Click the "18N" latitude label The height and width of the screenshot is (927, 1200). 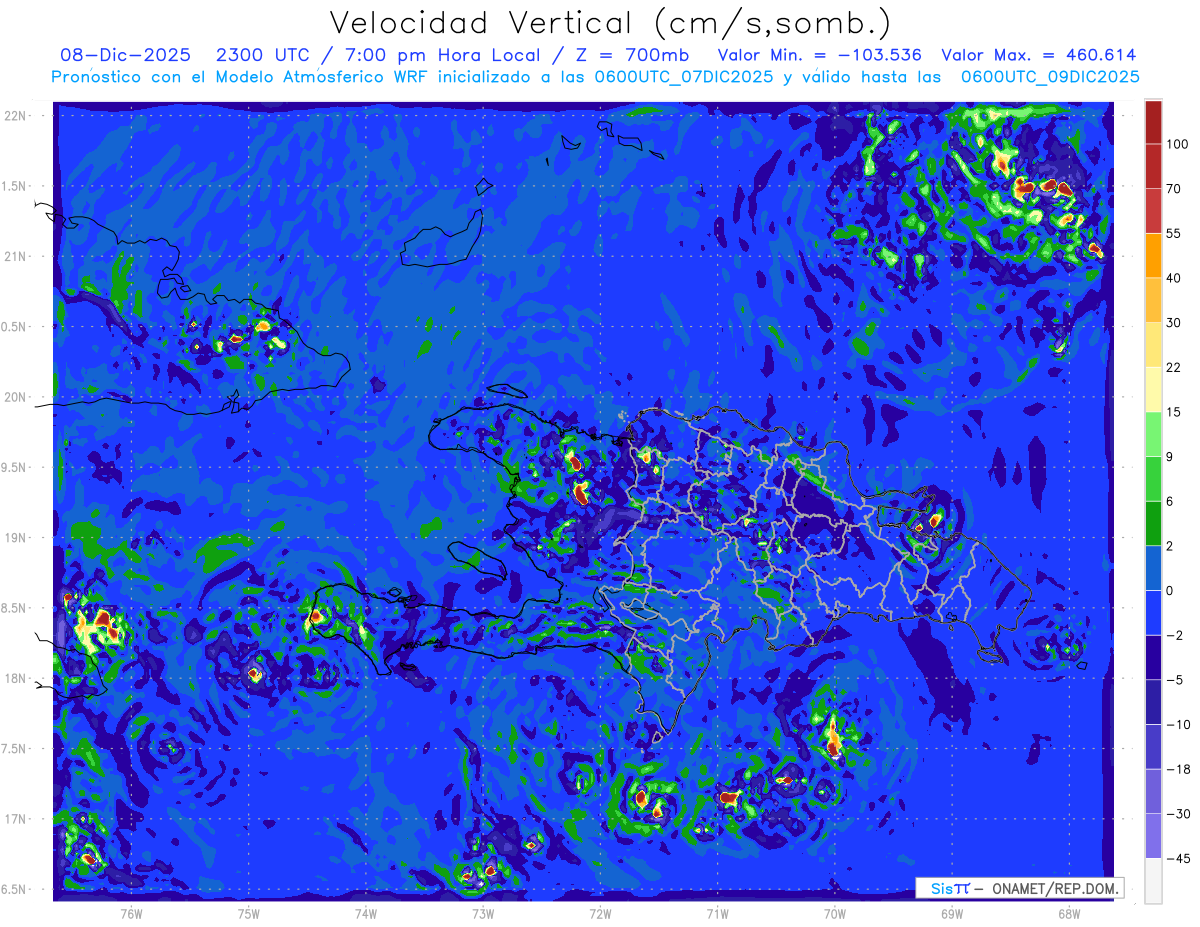coord(15,679)
